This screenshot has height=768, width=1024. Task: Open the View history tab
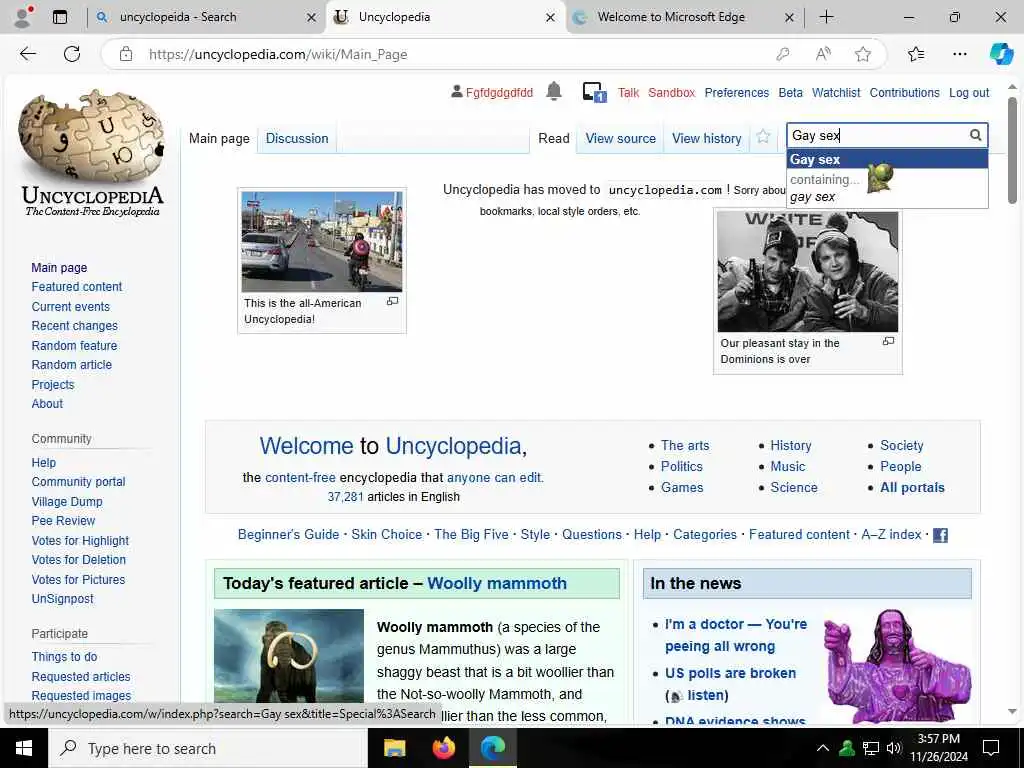click(x=707, y=138)
